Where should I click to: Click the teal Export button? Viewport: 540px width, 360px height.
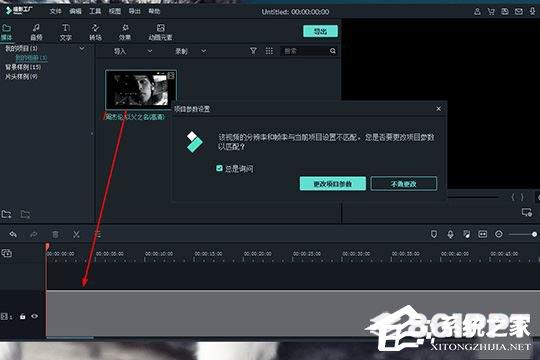pyautogui.click(x=320, y=31)
